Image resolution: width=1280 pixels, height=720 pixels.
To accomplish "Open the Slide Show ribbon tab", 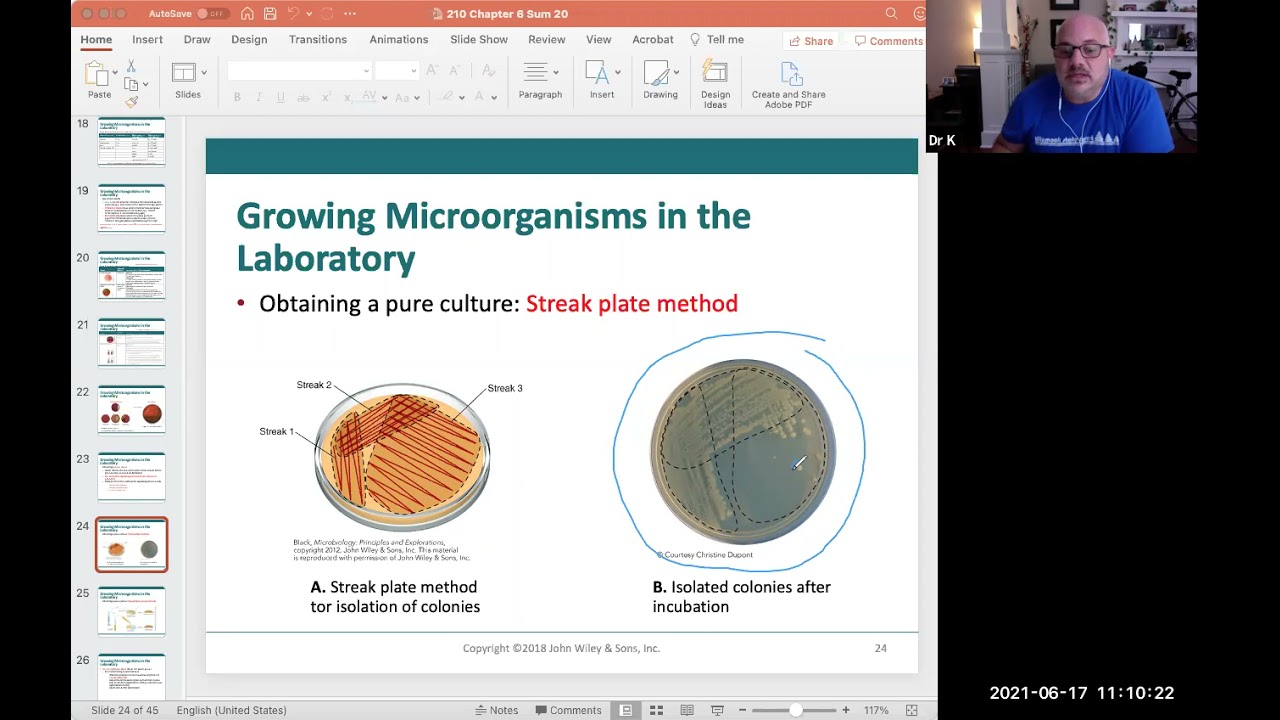I will pyautogui.click(x=479, y=40).
